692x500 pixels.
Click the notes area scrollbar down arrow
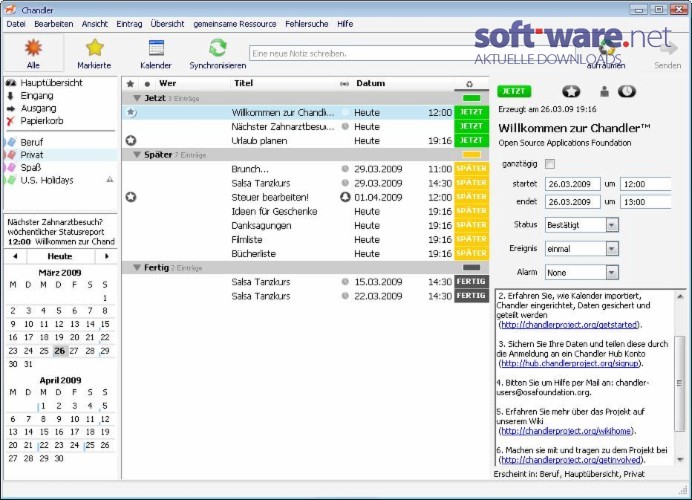coord(680,460)
